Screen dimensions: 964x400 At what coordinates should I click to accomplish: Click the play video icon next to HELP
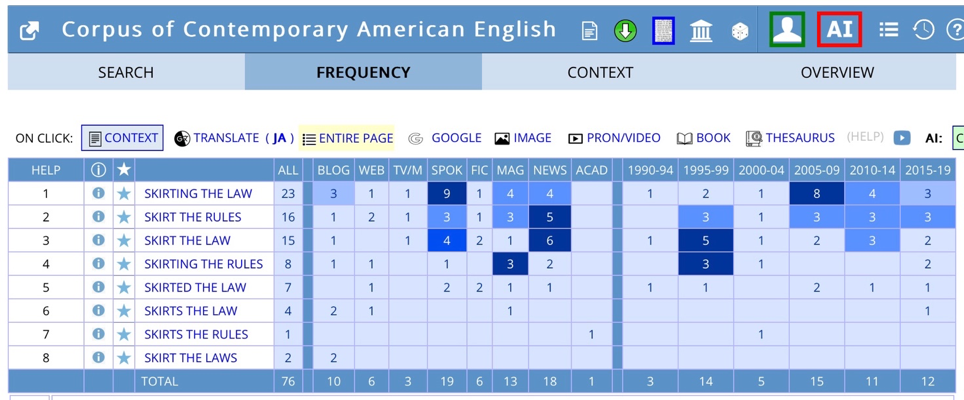tap(902, 138)
